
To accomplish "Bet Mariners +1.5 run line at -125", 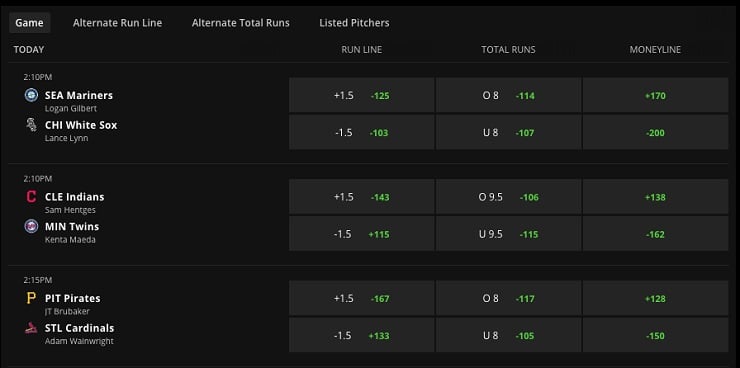I will tap(362, 95).
